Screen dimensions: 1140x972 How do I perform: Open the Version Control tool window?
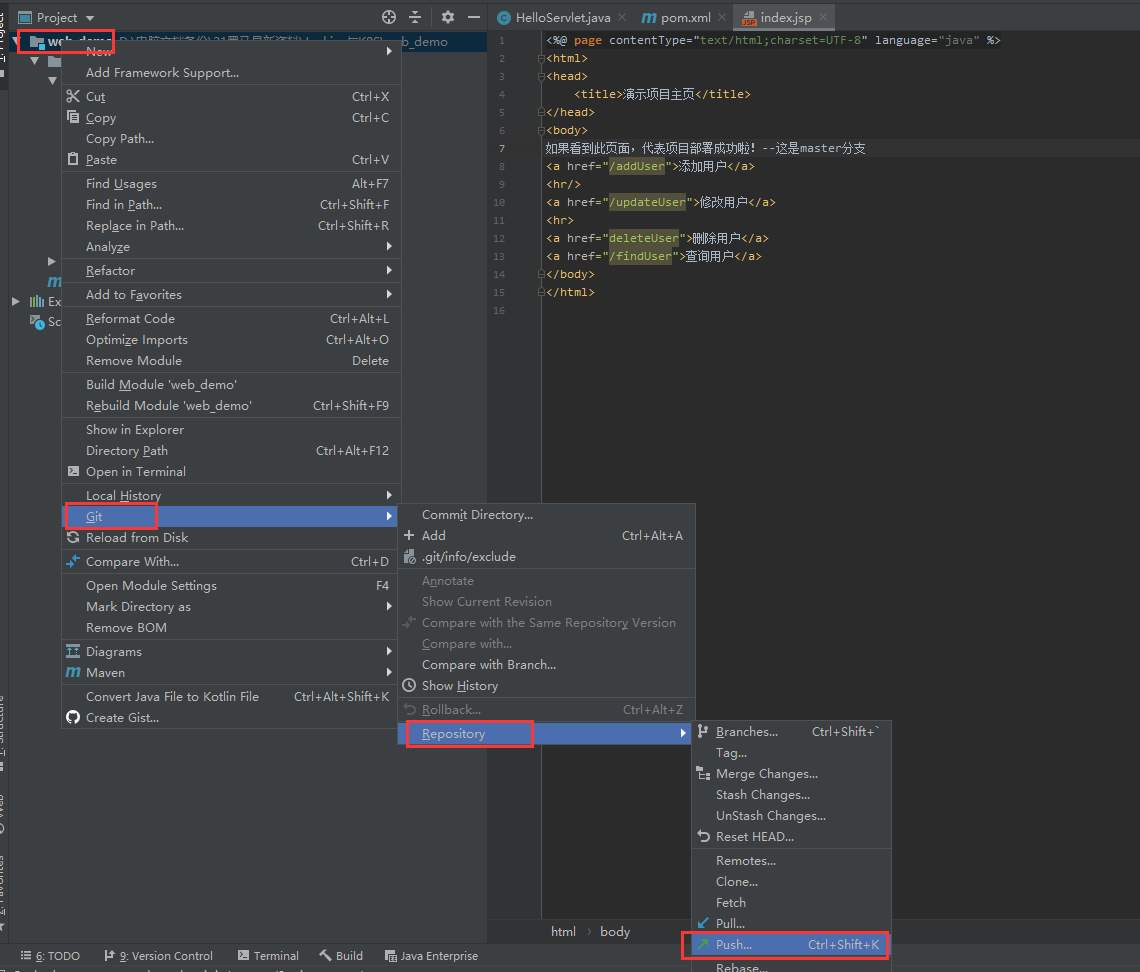tap(158, 955)
